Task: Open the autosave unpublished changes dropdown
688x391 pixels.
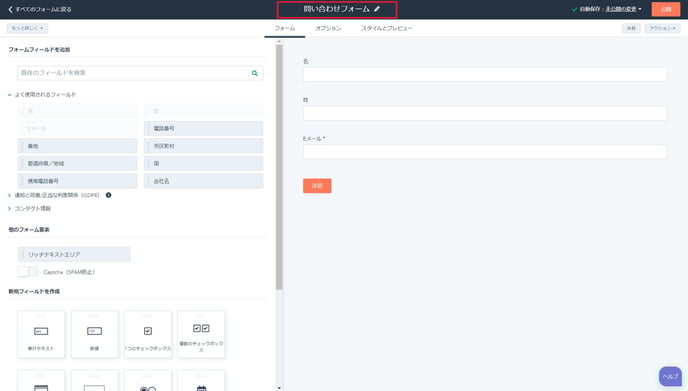Action: (x=623, y=9)
